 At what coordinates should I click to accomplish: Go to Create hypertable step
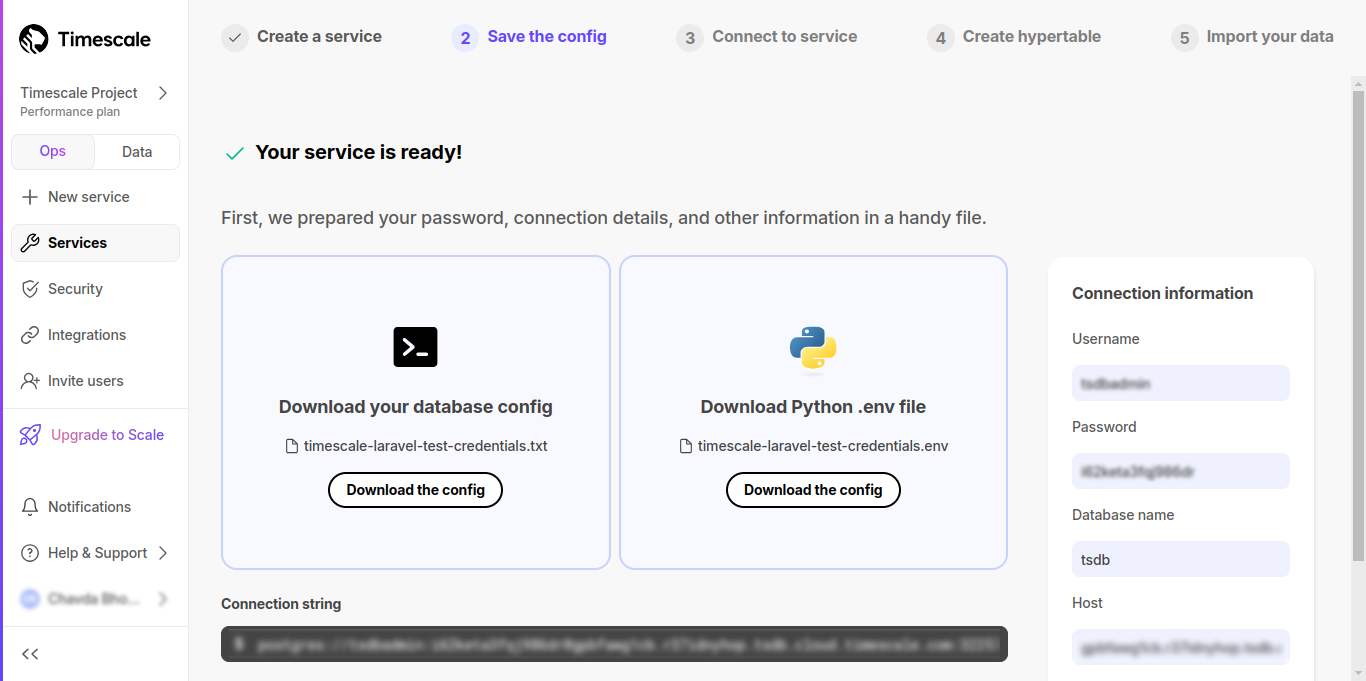tap(1032, 36)
